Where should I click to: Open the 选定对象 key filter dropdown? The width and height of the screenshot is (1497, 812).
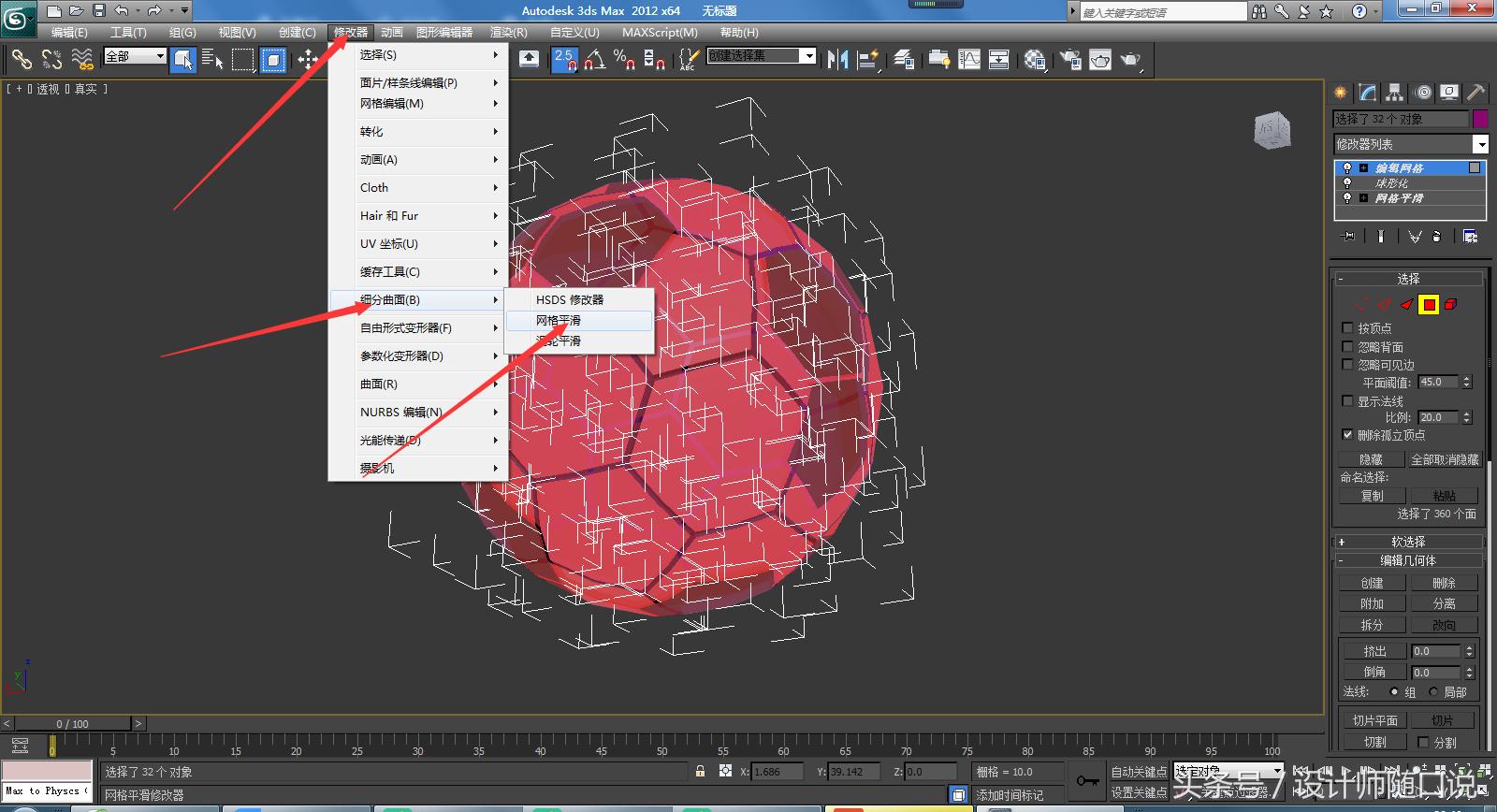coord(1228,772)
